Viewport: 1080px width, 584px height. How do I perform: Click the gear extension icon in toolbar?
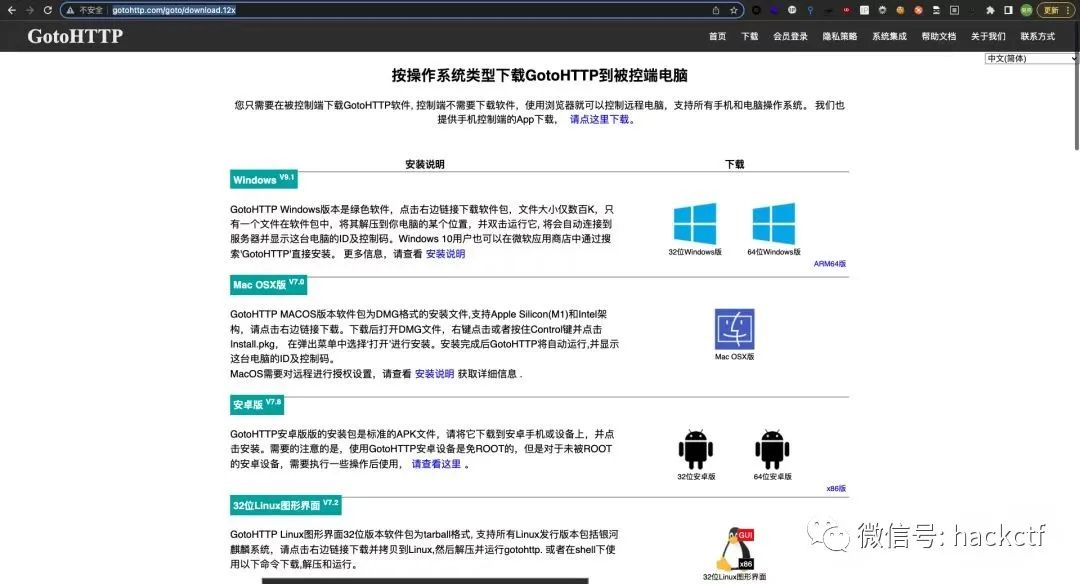882,10
